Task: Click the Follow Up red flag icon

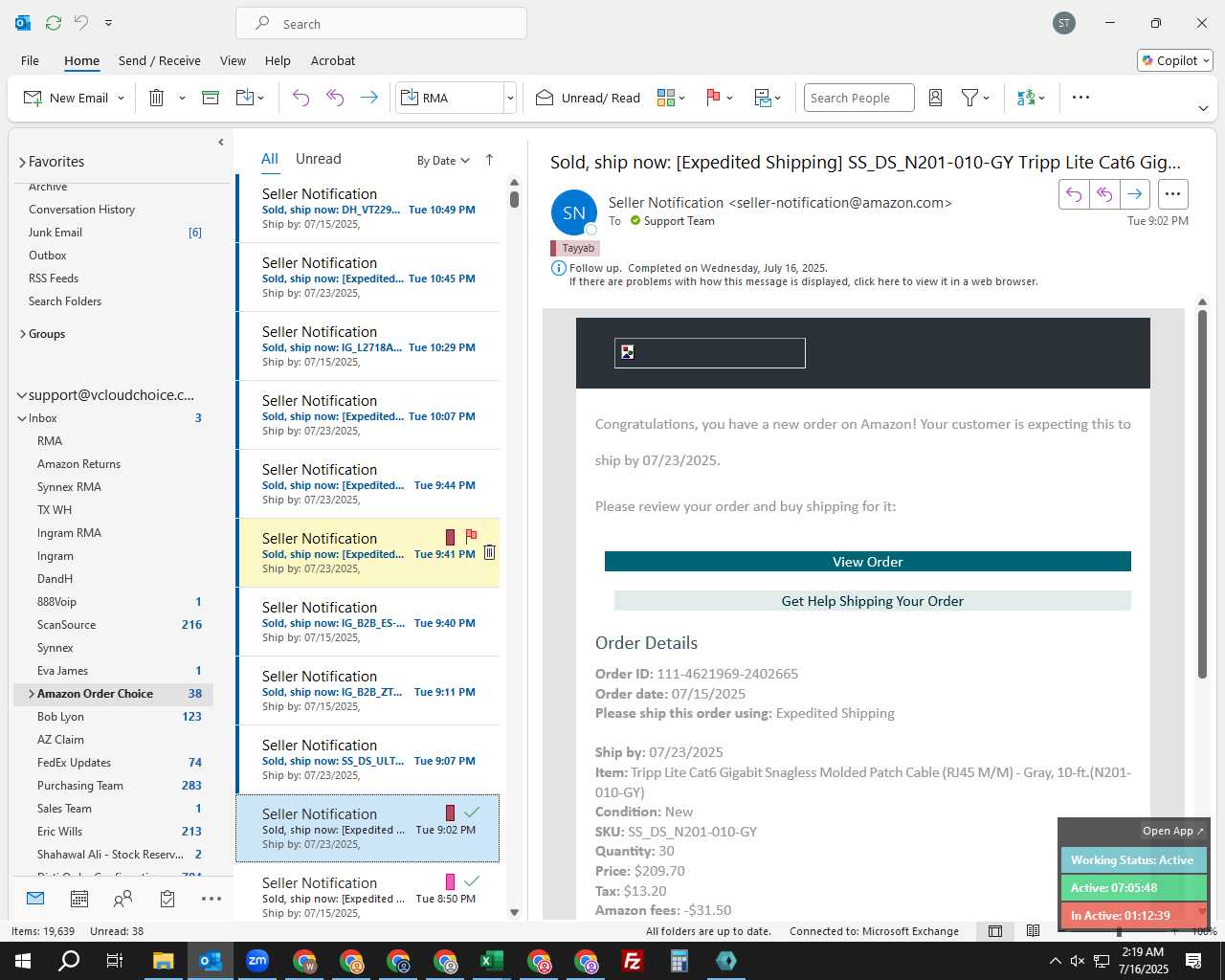Action: click(x=713, y=98)
